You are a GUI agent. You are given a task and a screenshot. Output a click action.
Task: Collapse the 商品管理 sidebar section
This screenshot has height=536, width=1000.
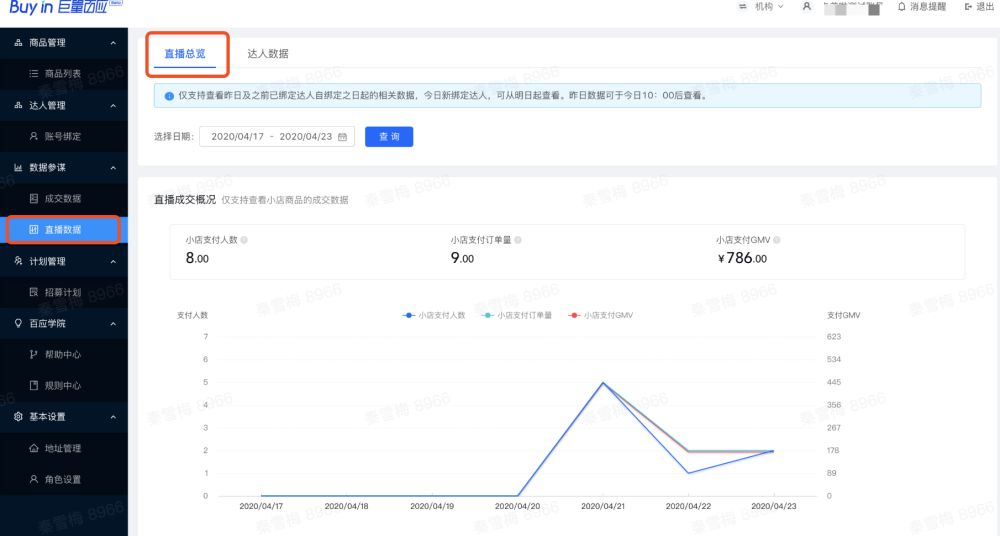coord(113,43)
